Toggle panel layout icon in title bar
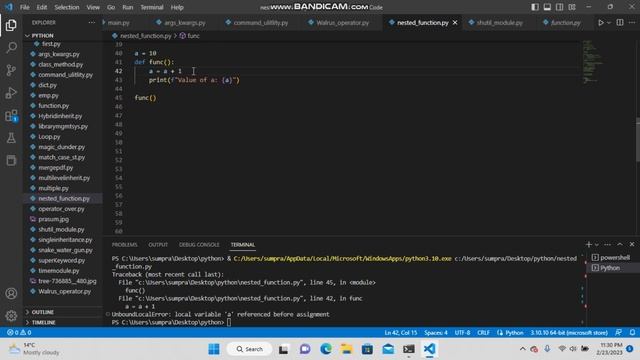Image resolution: width=640 pixels, height=360 pixels. click(x=547, y=7)
